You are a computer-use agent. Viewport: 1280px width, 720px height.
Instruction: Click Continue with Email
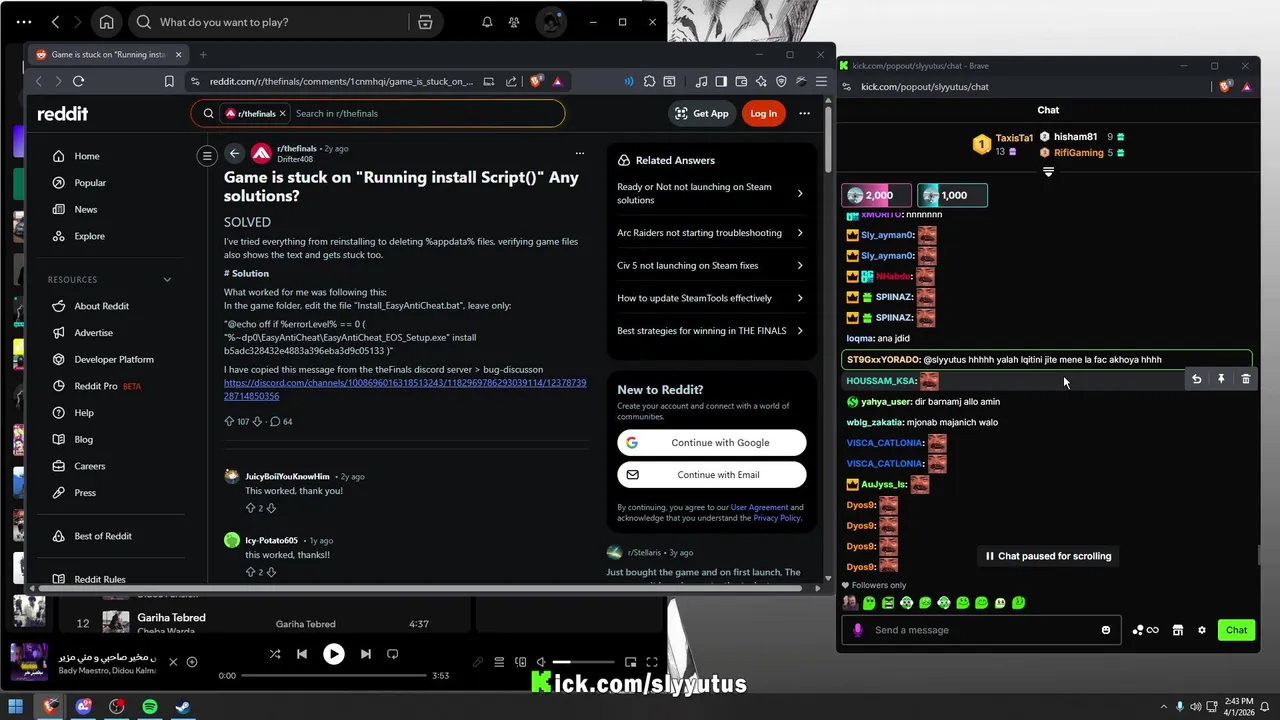712,475
